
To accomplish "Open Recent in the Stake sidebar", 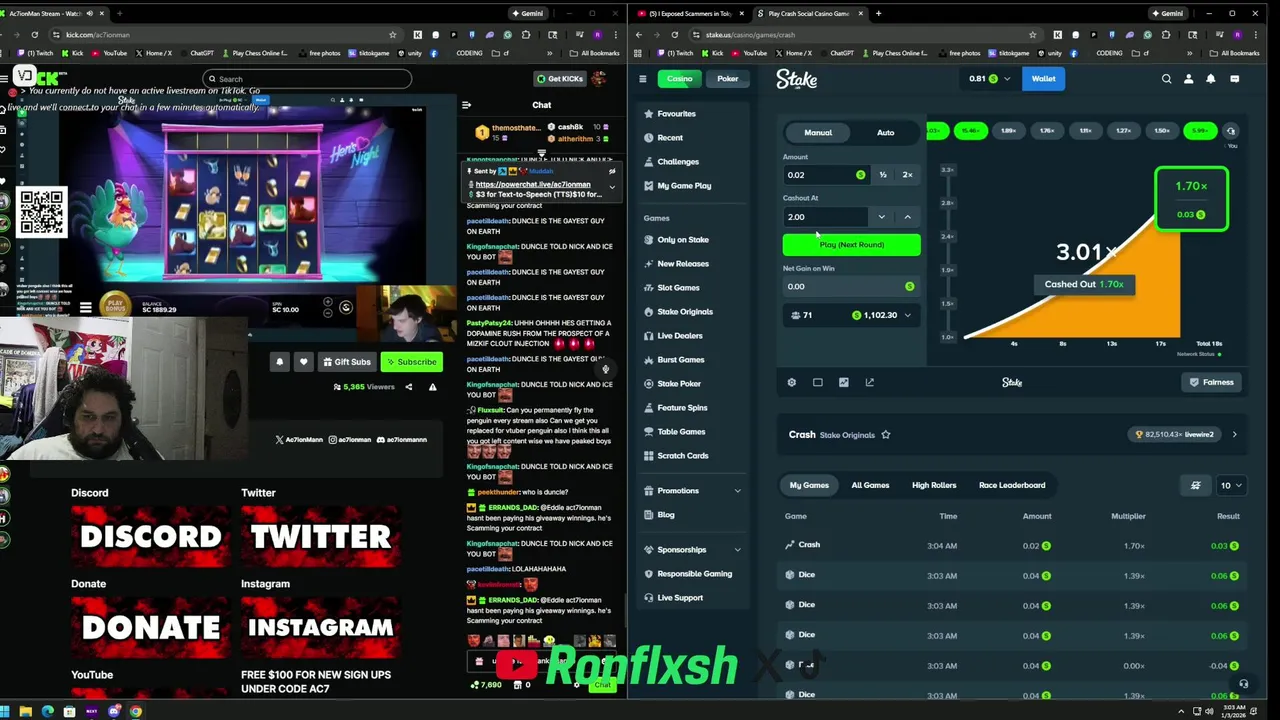I will [670, 138].
